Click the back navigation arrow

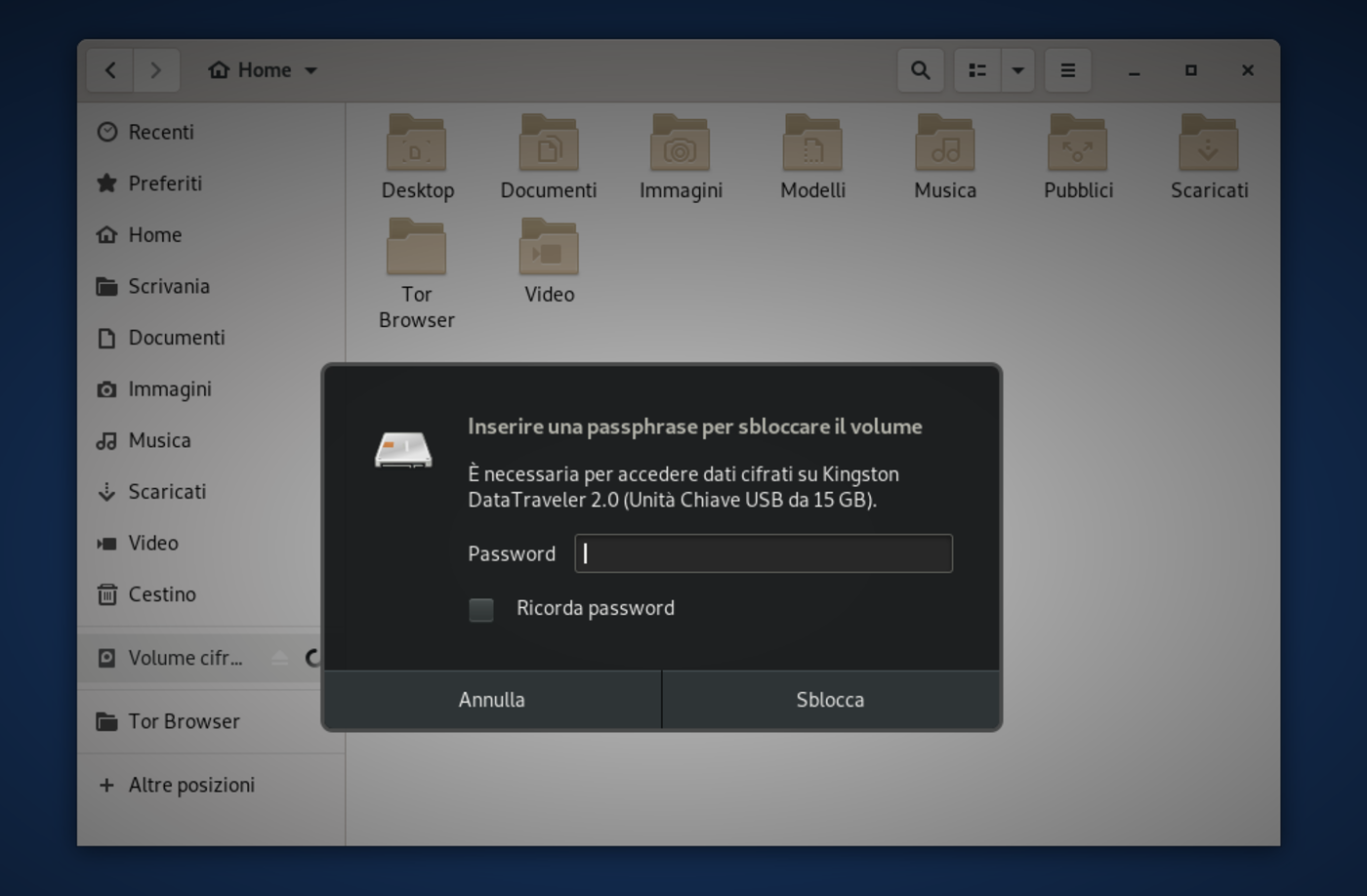pos(109,69)
